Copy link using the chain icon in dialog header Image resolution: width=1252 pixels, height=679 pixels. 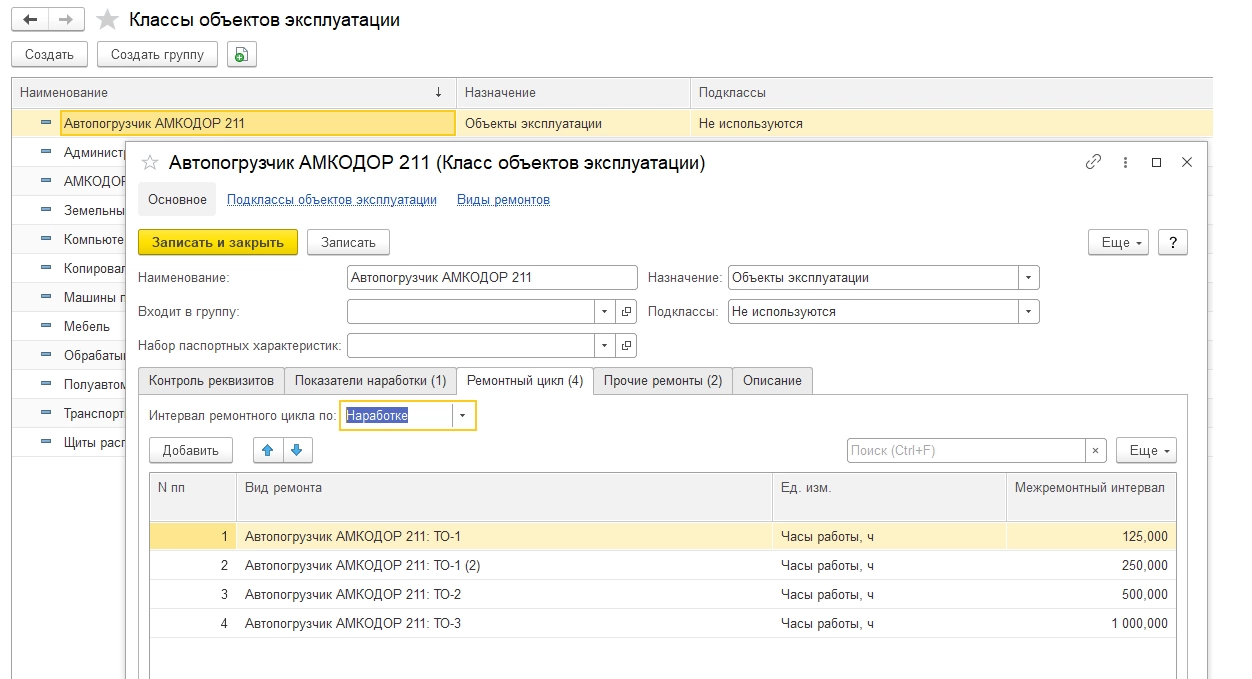(x=1093, y=162)
